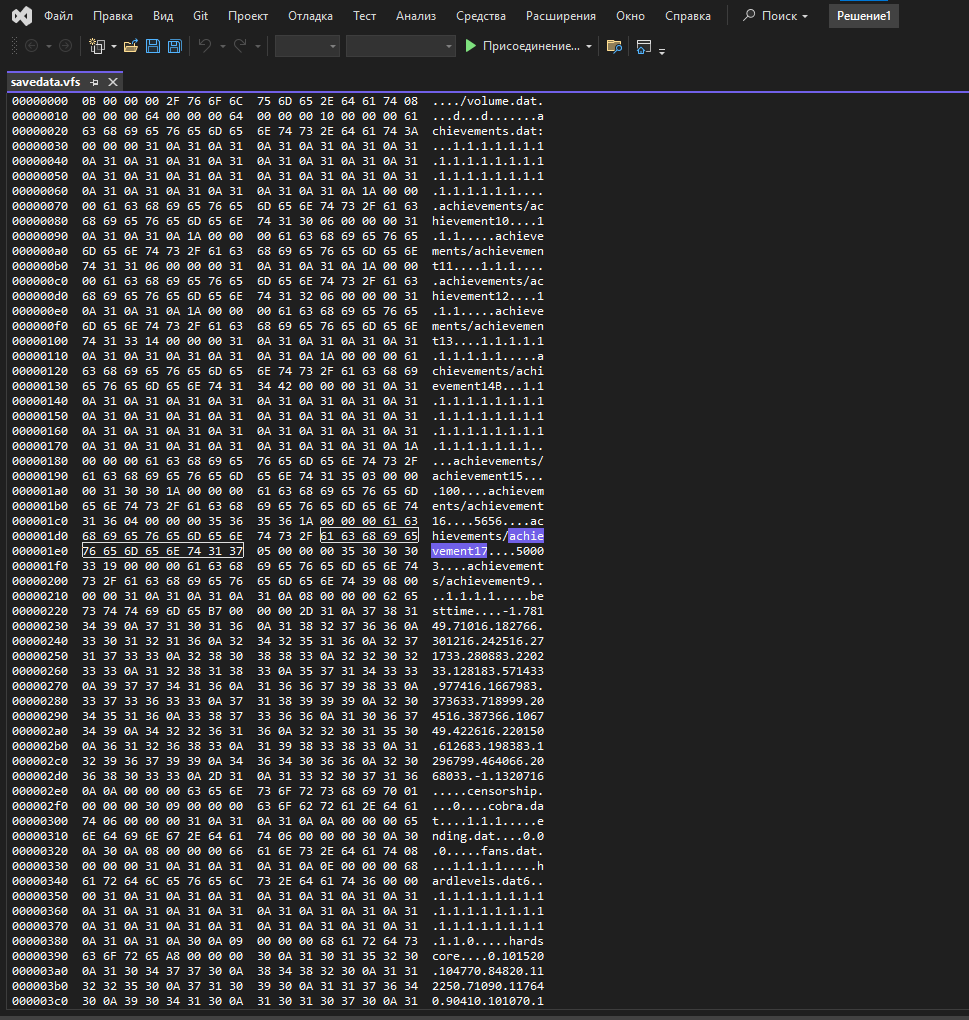This screenshot has width=969, height=1020.
Task: Click the Решение1 solution button
Action: (x=864, y=16)
